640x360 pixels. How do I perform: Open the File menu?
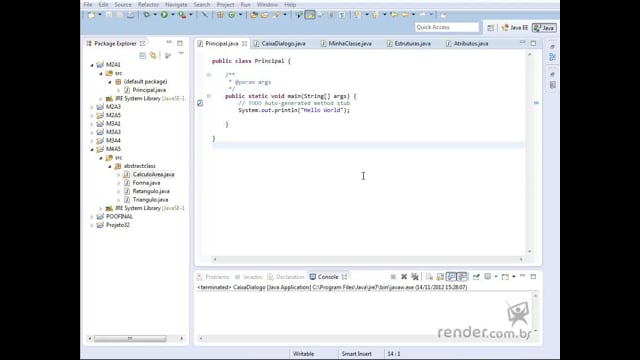pyautogui.click(x=88, y=4)
